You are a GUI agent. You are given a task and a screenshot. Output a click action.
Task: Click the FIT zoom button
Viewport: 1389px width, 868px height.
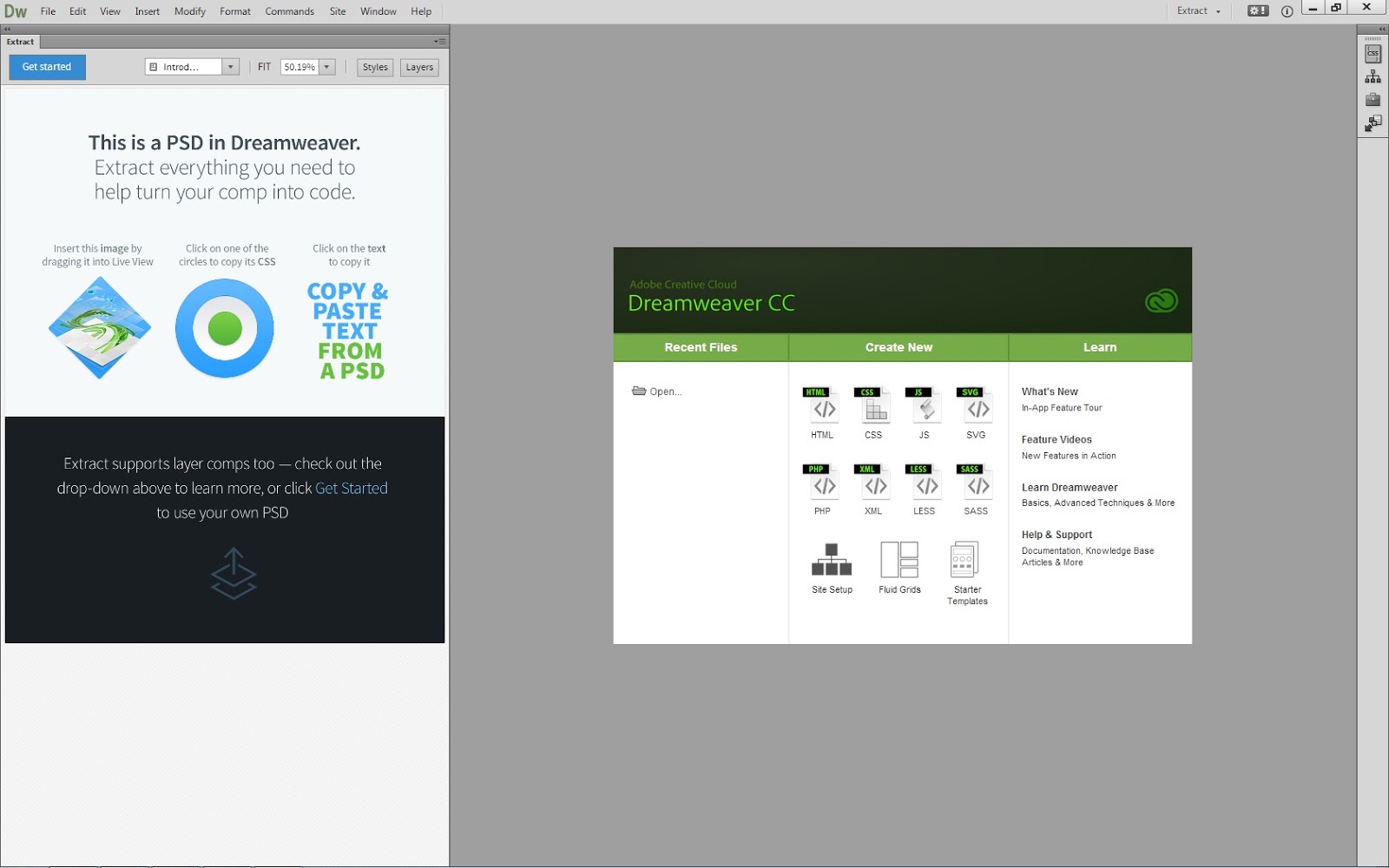pos(264,67)
